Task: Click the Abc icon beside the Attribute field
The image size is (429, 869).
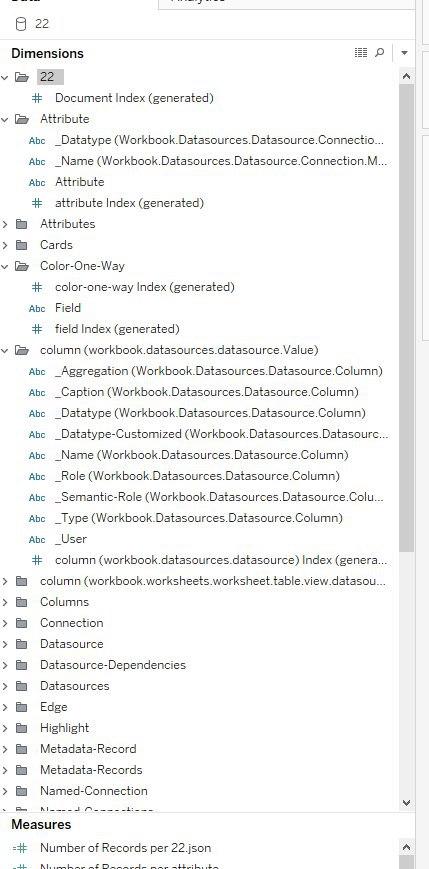Action: pyautogui.click(x=37, y=182)
